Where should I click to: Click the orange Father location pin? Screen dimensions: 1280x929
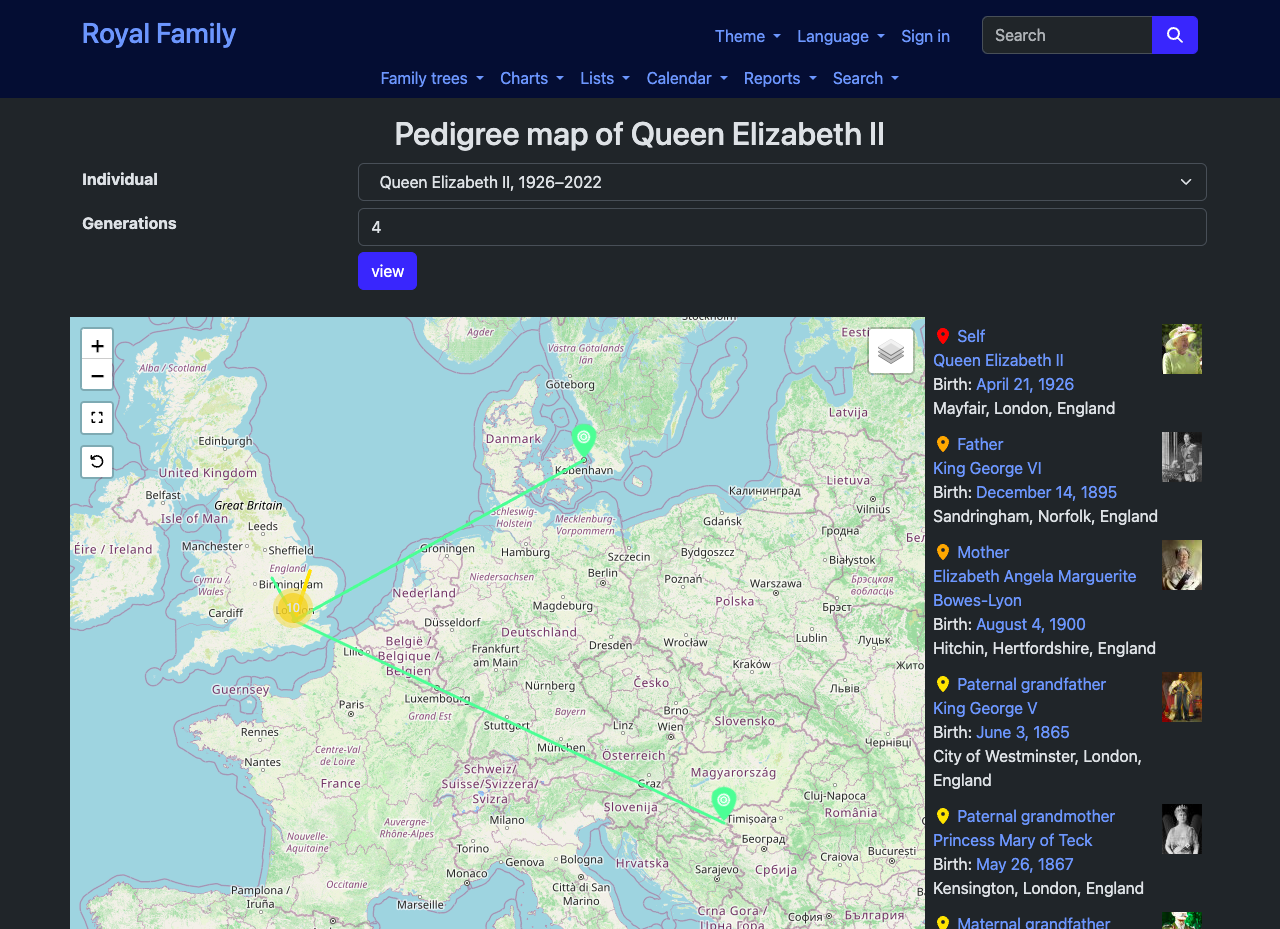click(943, 444)
